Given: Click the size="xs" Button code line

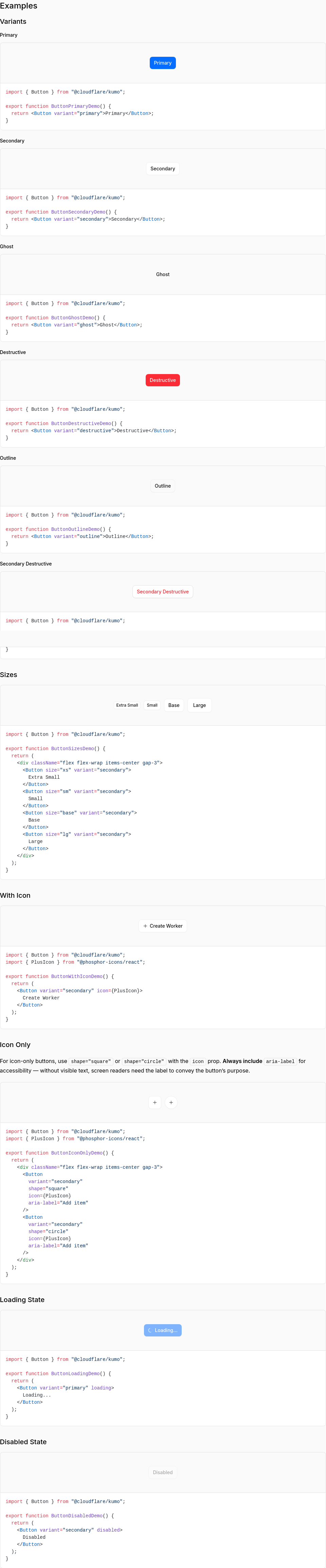Looking at the screenshot, I should click(x=77, y=770).
